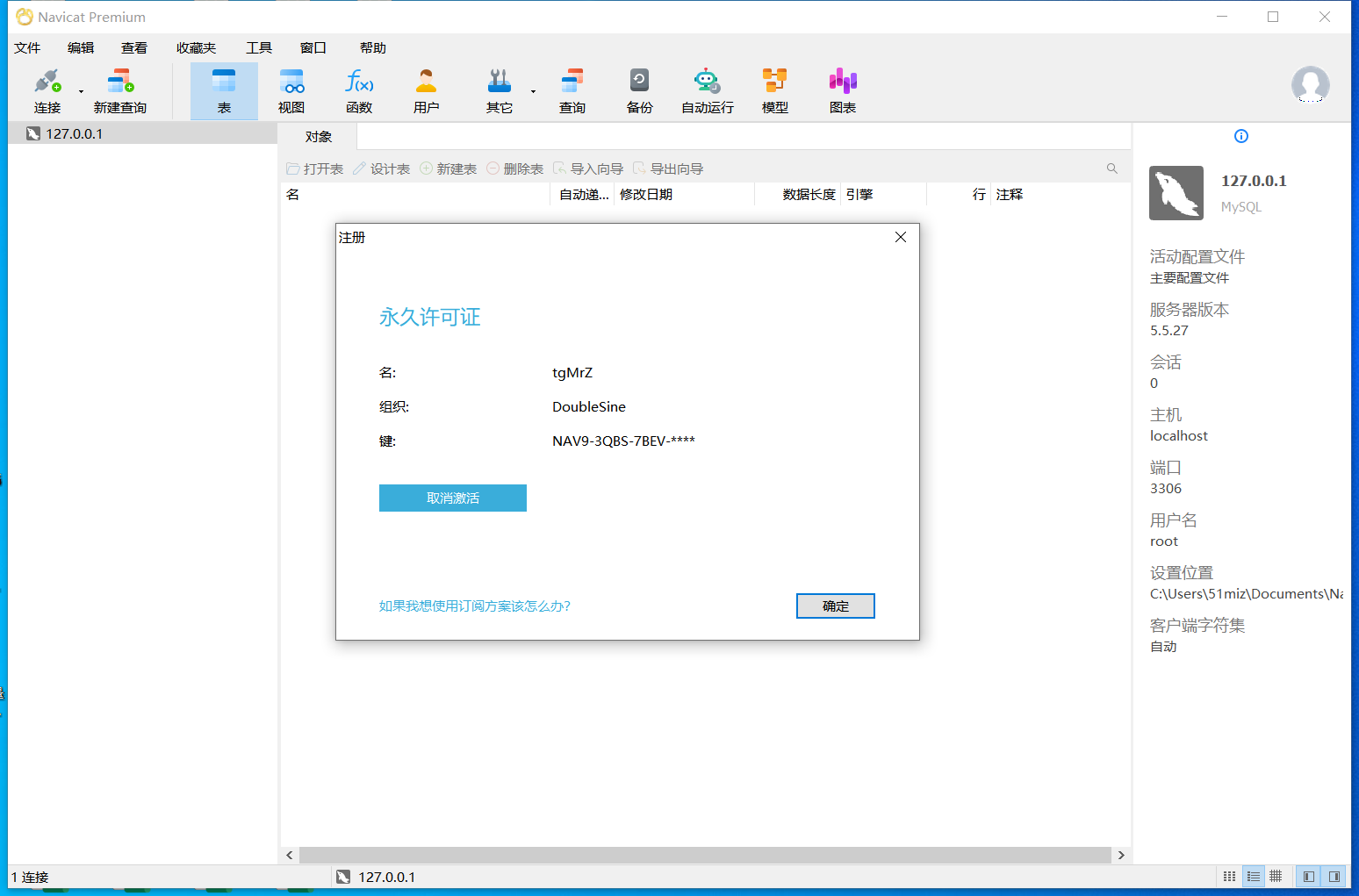Click Delete Table (删除表) button
The height and width of the screenshot is (896, 1359).
[x=515, y=168]
